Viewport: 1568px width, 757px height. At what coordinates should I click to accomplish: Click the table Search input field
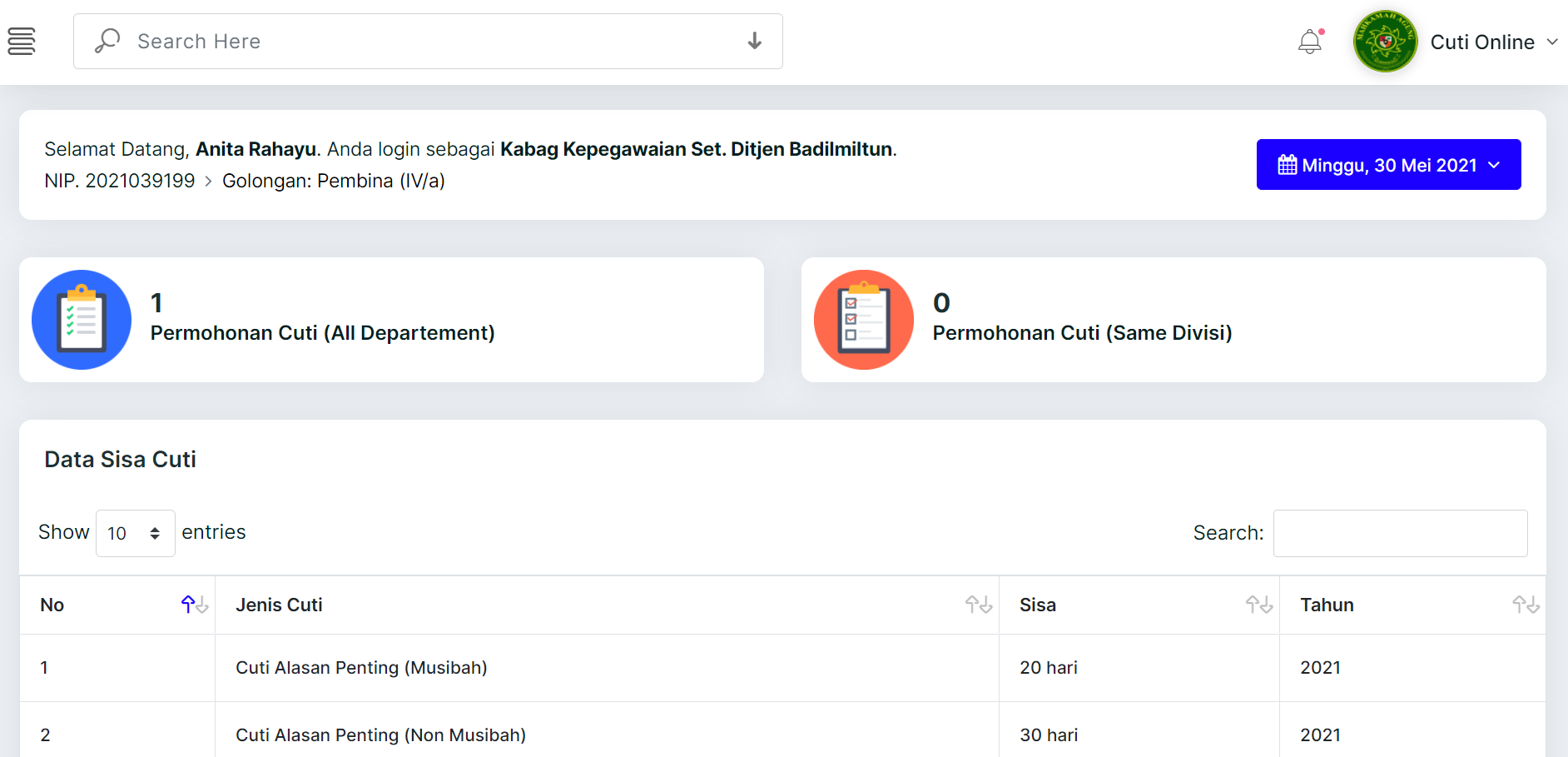pyautogui.click(x=1400, y=533)
